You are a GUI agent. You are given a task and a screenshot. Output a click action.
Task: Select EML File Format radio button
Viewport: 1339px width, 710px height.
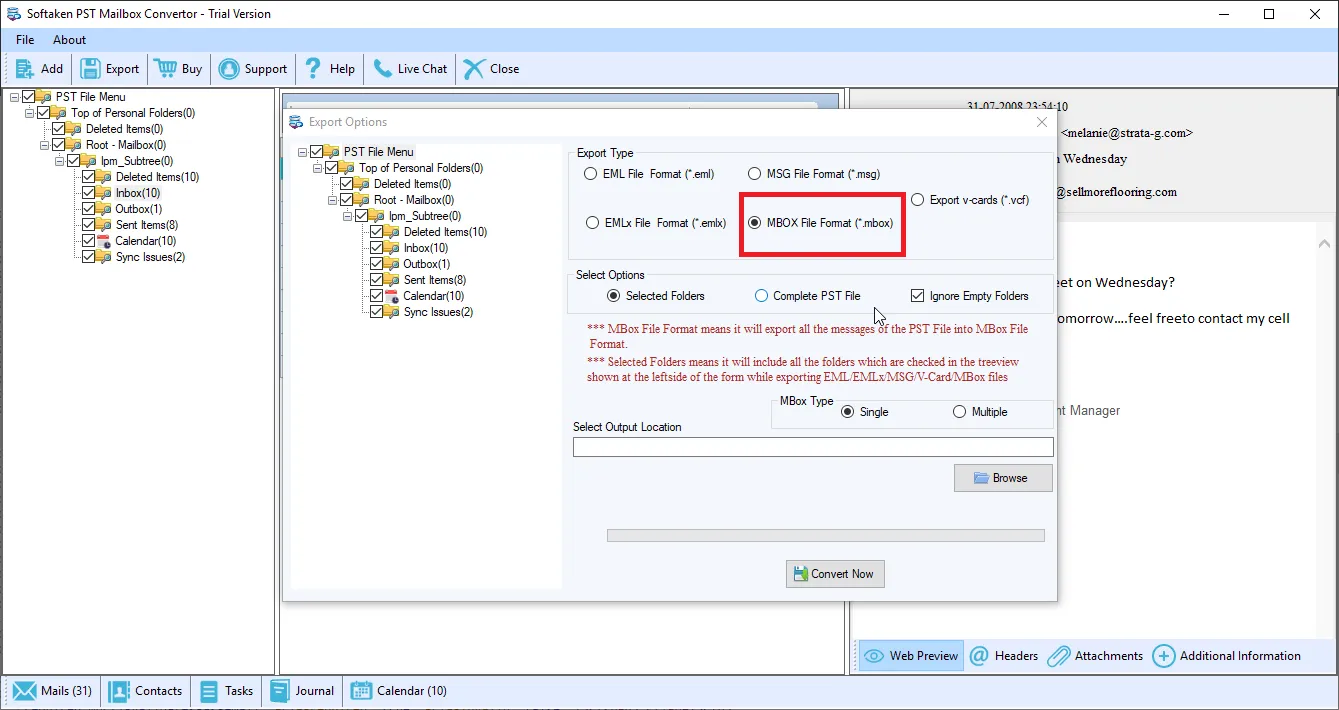point(591,174)
